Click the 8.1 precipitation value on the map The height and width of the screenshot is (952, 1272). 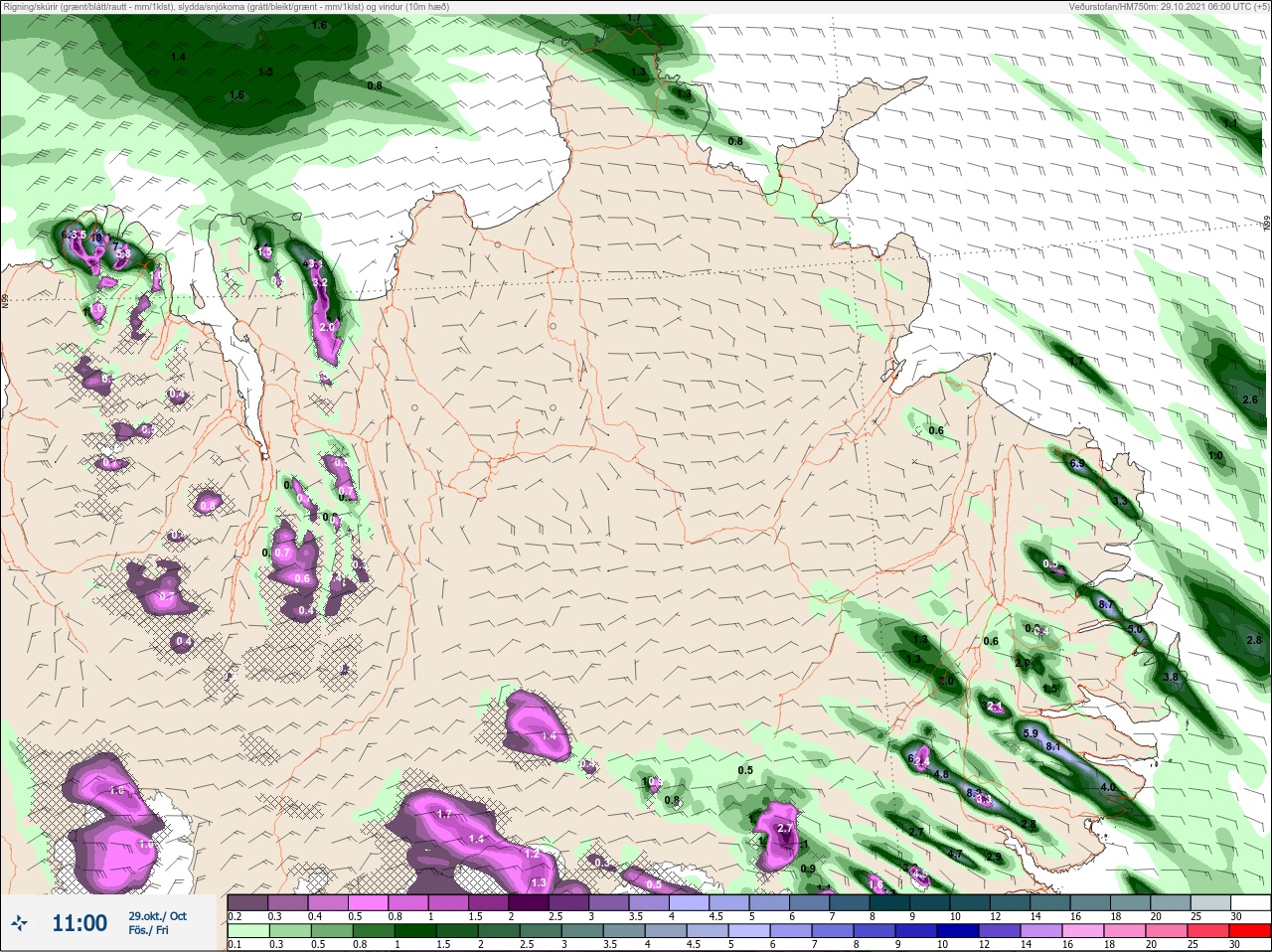point(1053,746)
